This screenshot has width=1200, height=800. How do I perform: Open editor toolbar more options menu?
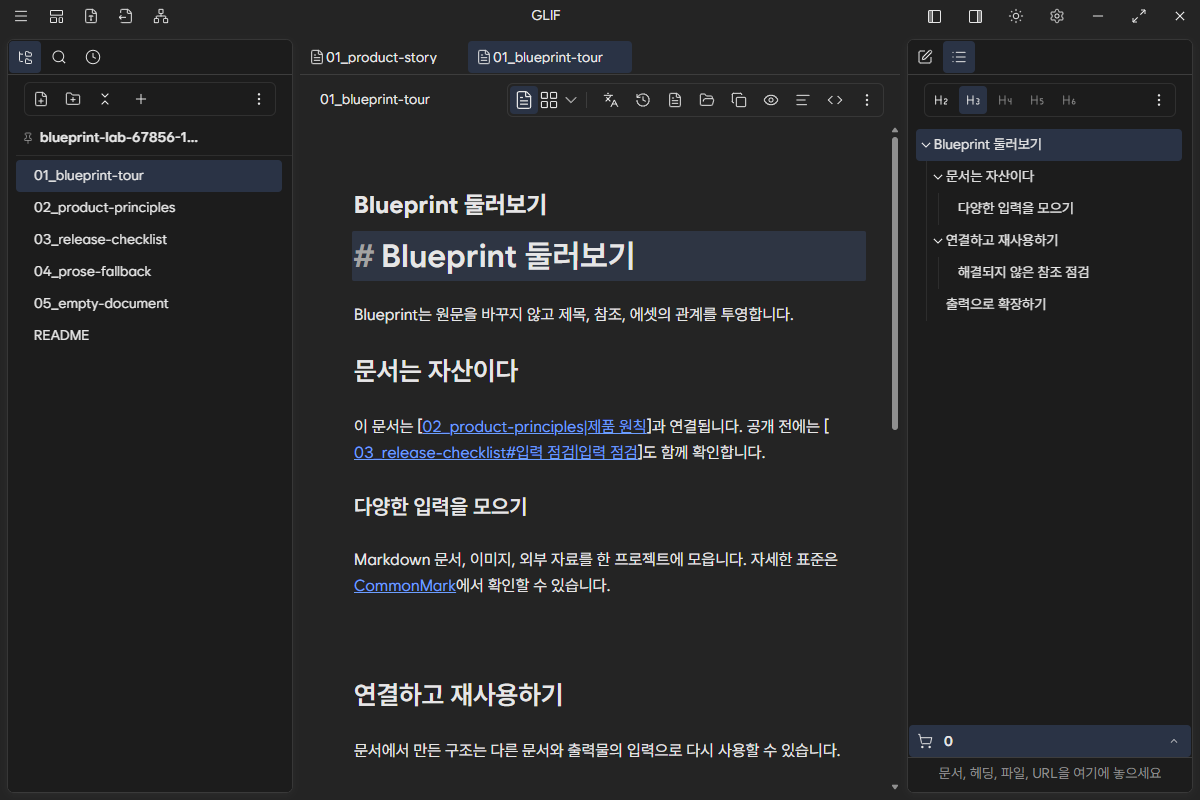click(867, 100)
